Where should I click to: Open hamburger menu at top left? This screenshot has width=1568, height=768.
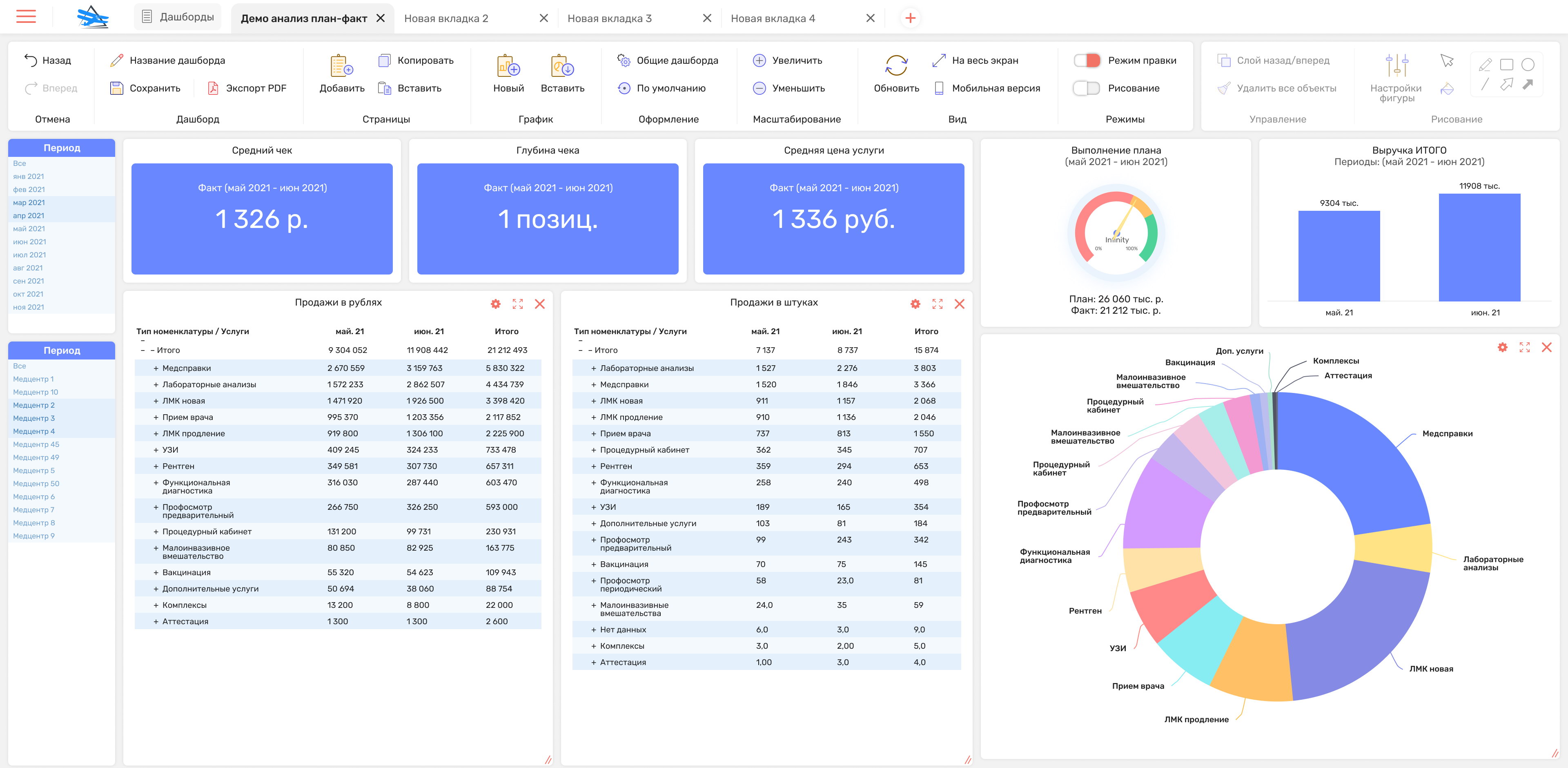pyautogui.click(x=26, y=17)
